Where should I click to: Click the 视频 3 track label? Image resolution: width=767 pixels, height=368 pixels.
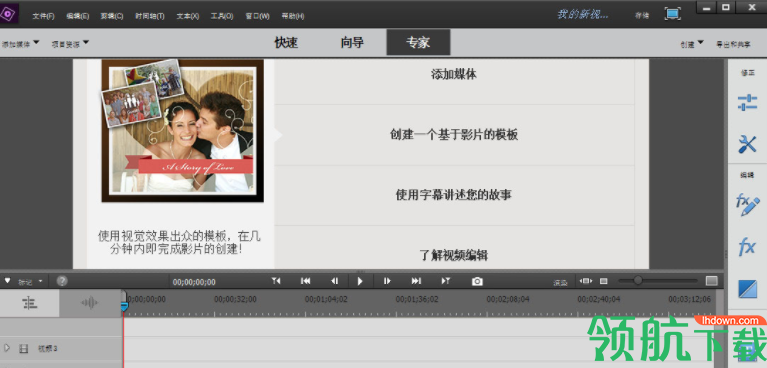(48, 348)
